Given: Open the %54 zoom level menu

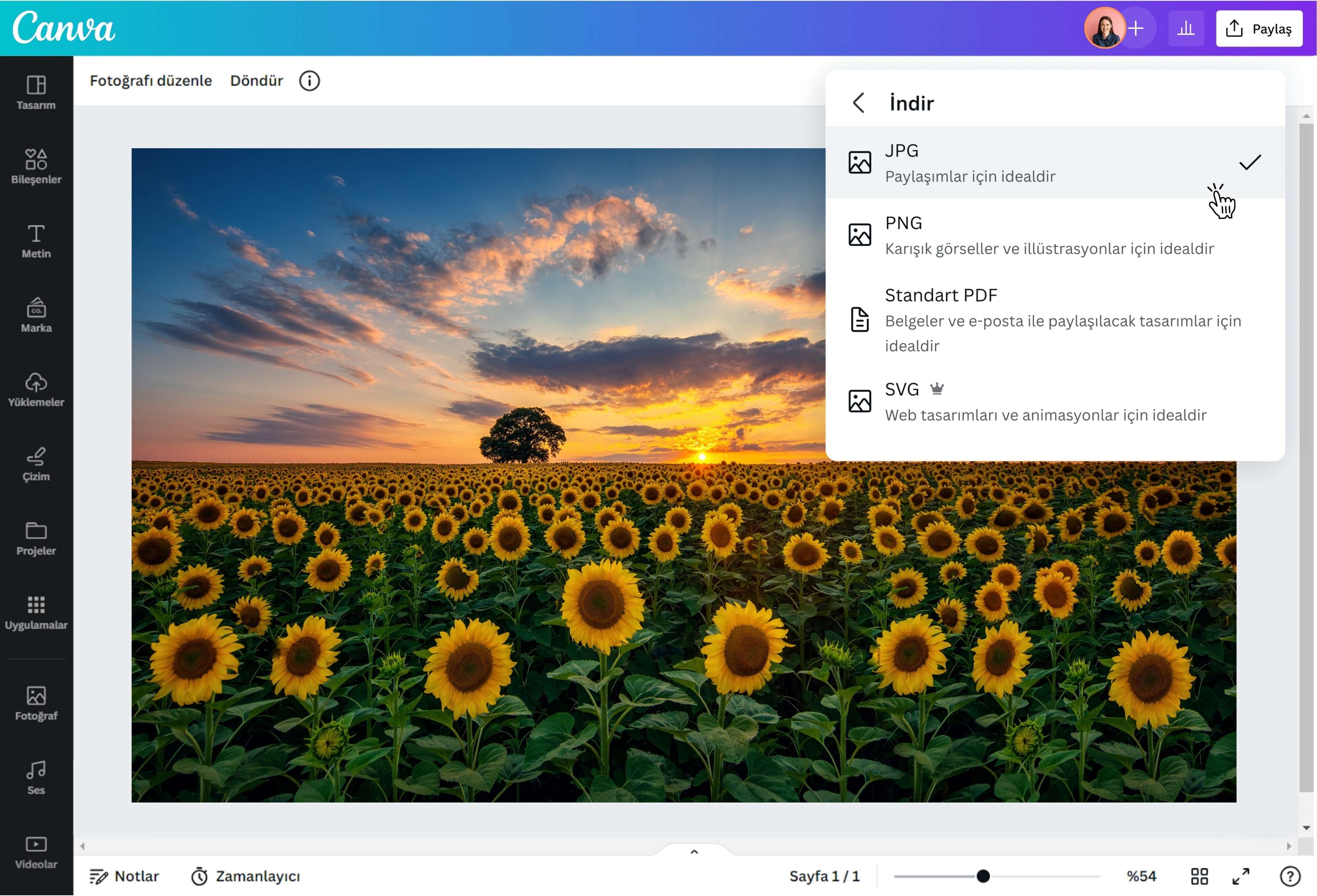Looking at the screenshot, I should pos(1141,876).
